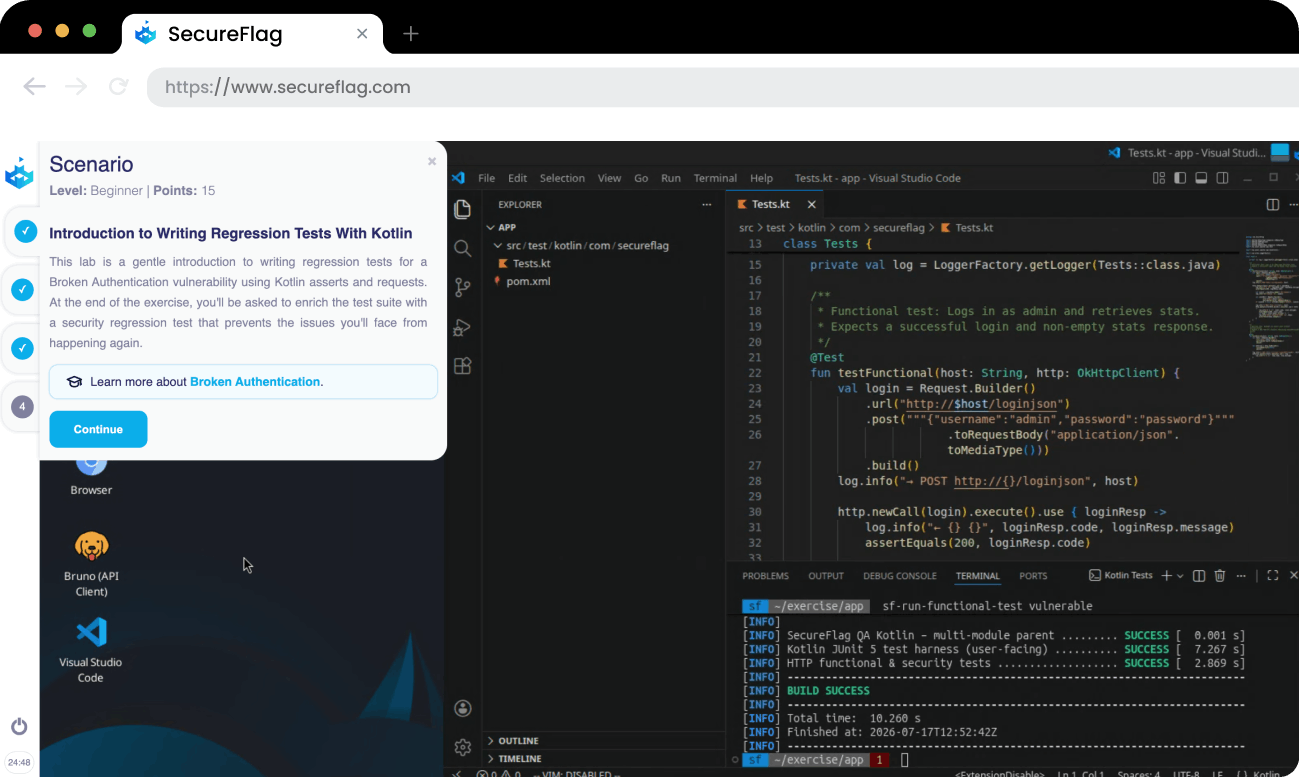Image resolution: width=1300 pixels, height=779 pixels.
Task: Reload the browser page
Action: (x=119, y=87)
